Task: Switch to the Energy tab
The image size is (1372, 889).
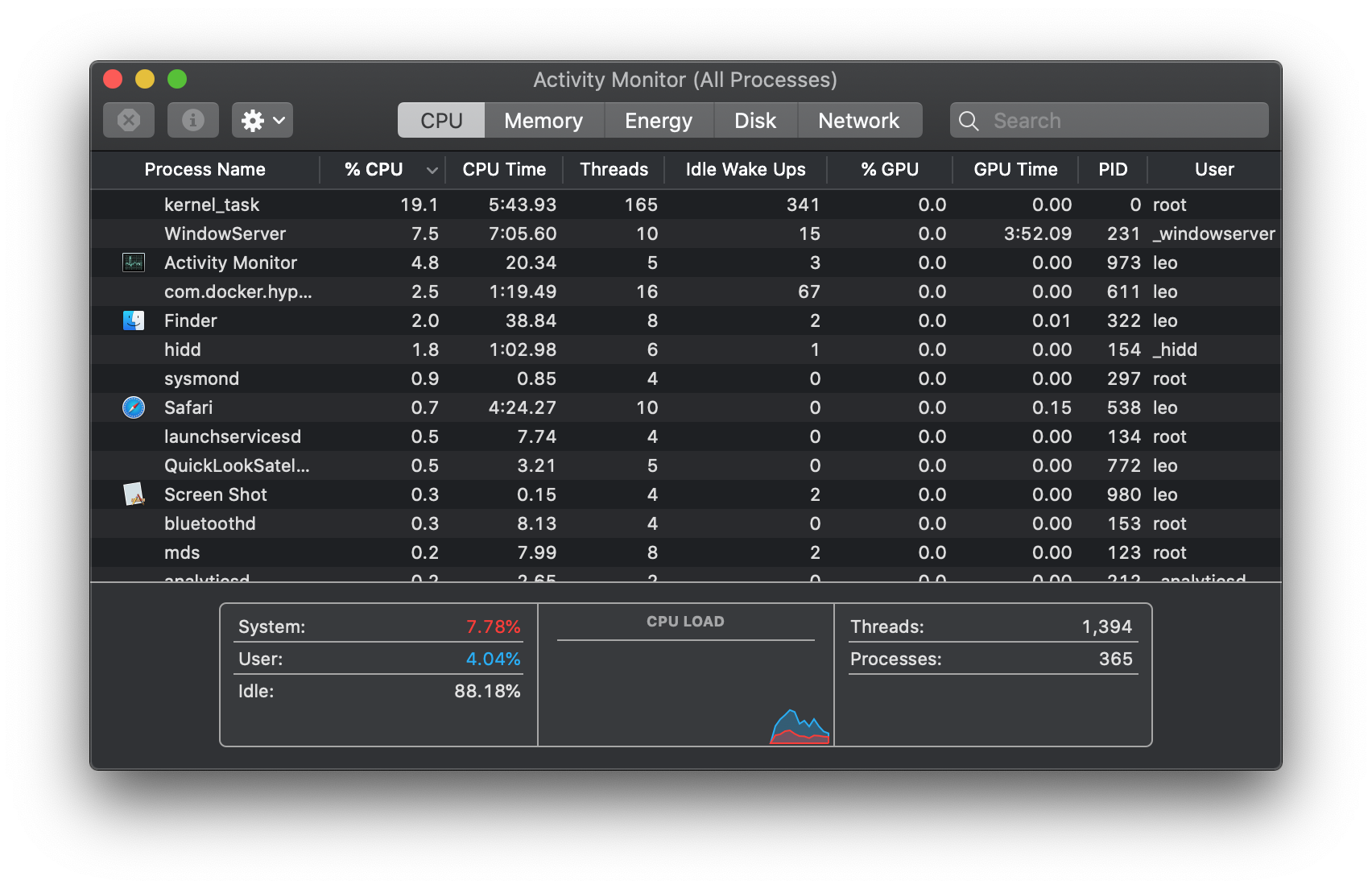Action: [x=659, y=120]
